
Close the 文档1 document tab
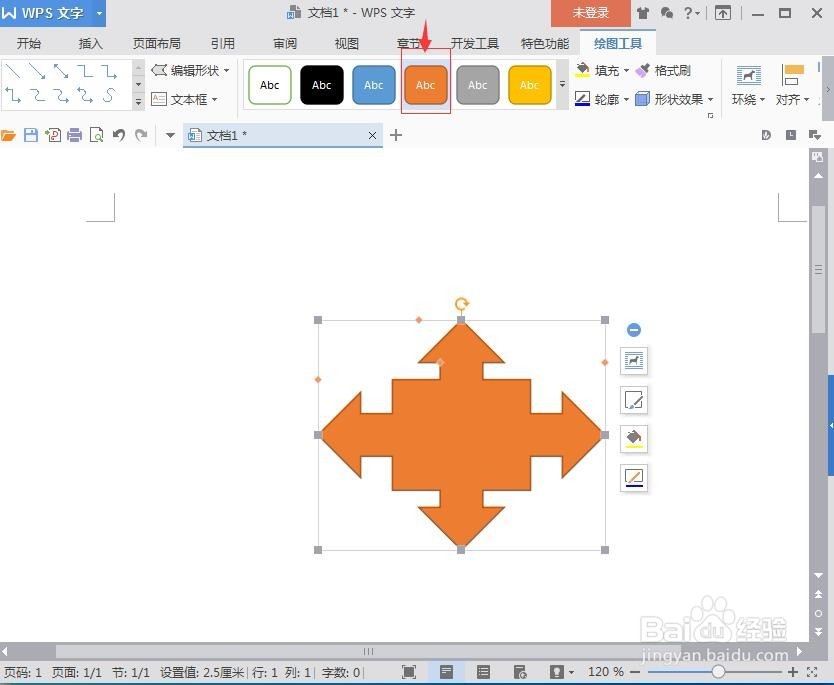[372, 135]
